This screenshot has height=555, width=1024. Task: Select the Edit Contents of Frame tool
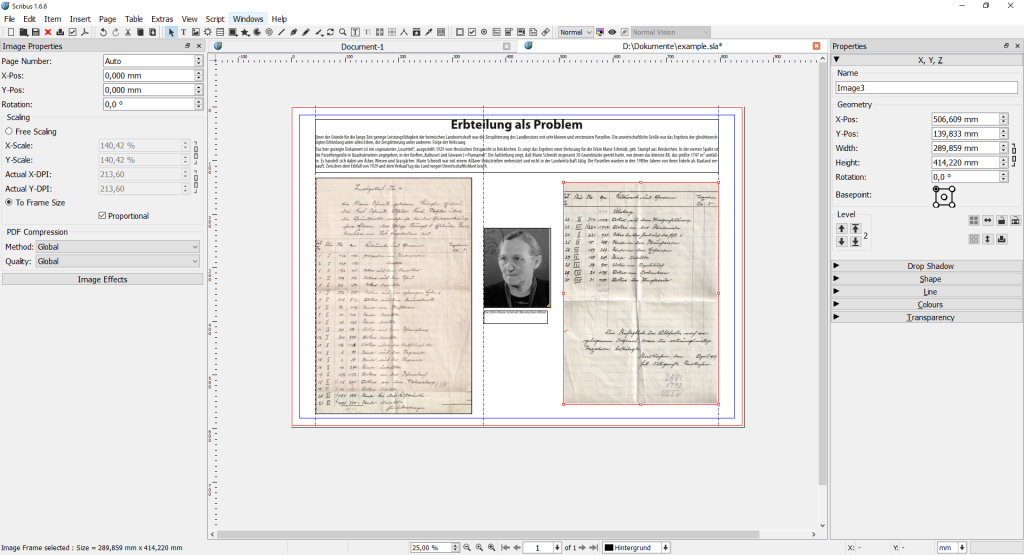[x=355, y=32]
